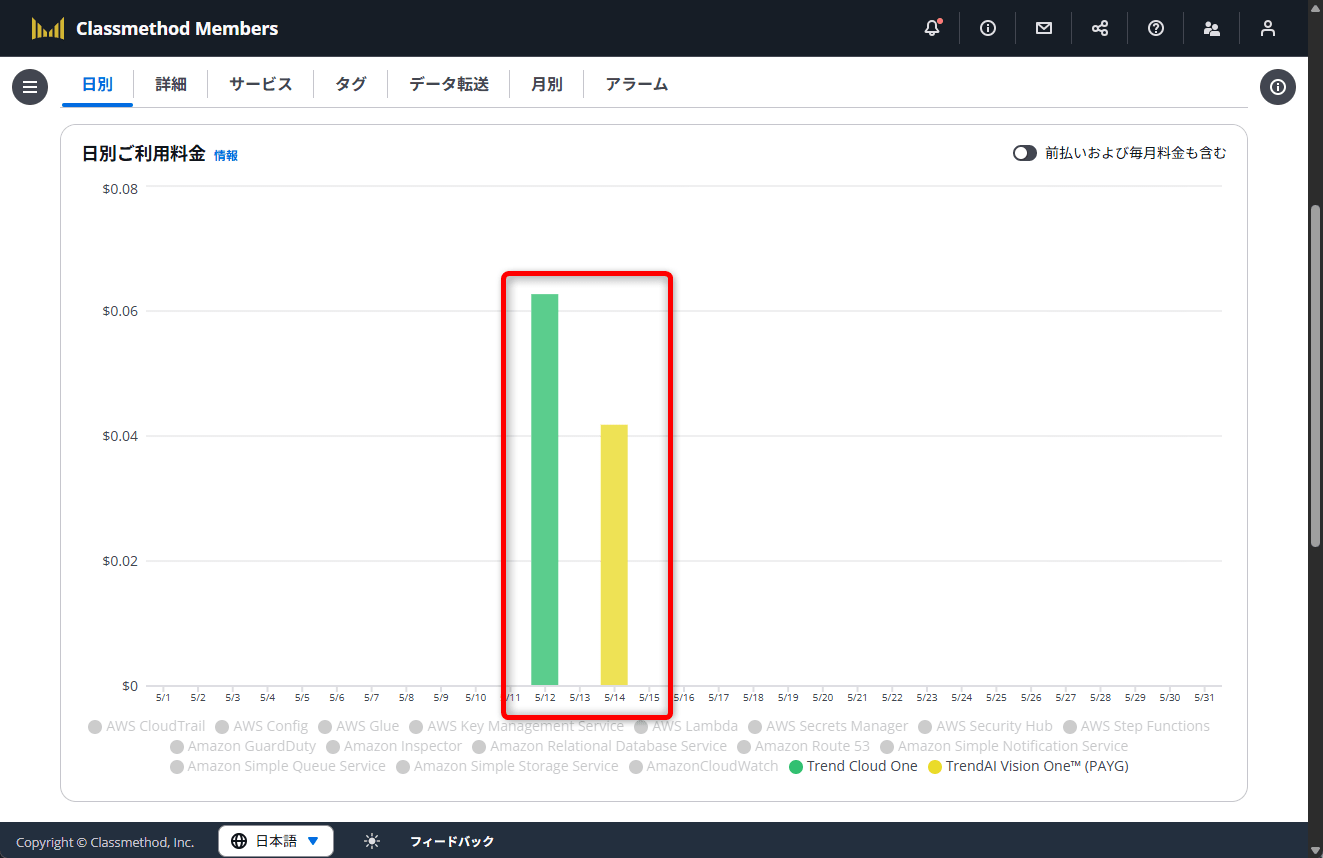The width and height of the screenshot is (1323, 858).
Task: Click the 5/1 date label on the x-axis
Action: tap(163, 698)
